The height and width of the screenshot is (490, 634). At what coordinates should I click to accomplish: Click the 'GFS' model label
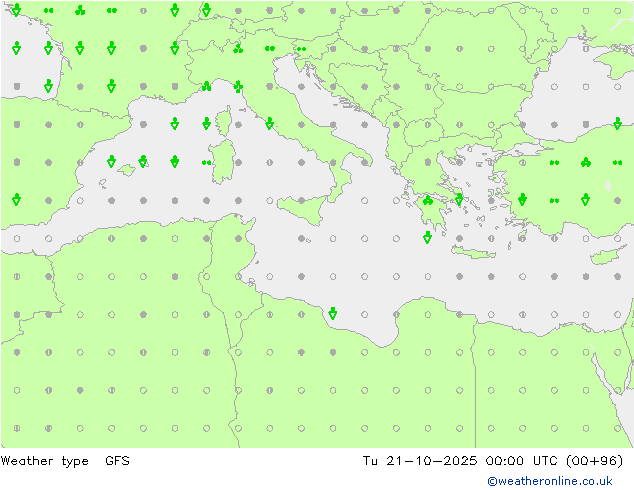(x=117, y=460)
